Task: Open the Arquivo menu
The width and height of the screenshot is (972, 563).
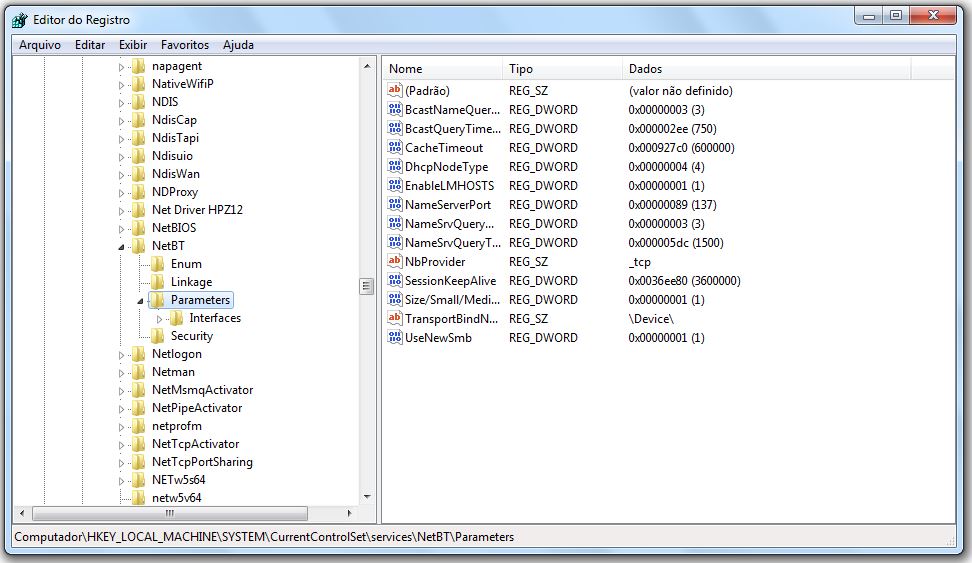Action: click(40, 45)
